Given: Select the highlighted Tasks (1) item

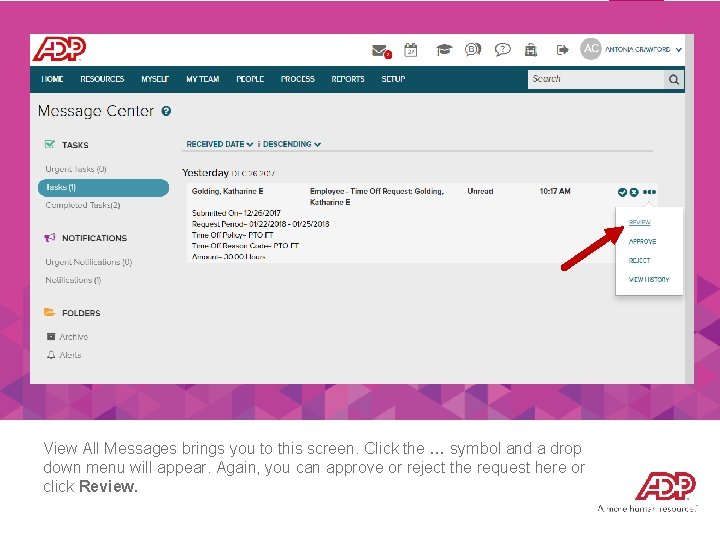Looking at the screenshot, I should click(103, 187).
